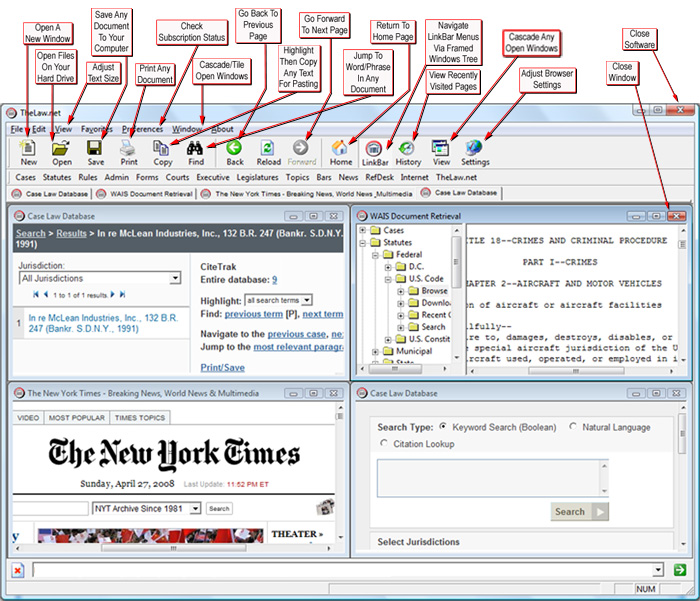Image resolution: width=700 pixels, height=601 pixels.
Task: Open the LinkBar toolbar icon
Action: tap(374, 148)
